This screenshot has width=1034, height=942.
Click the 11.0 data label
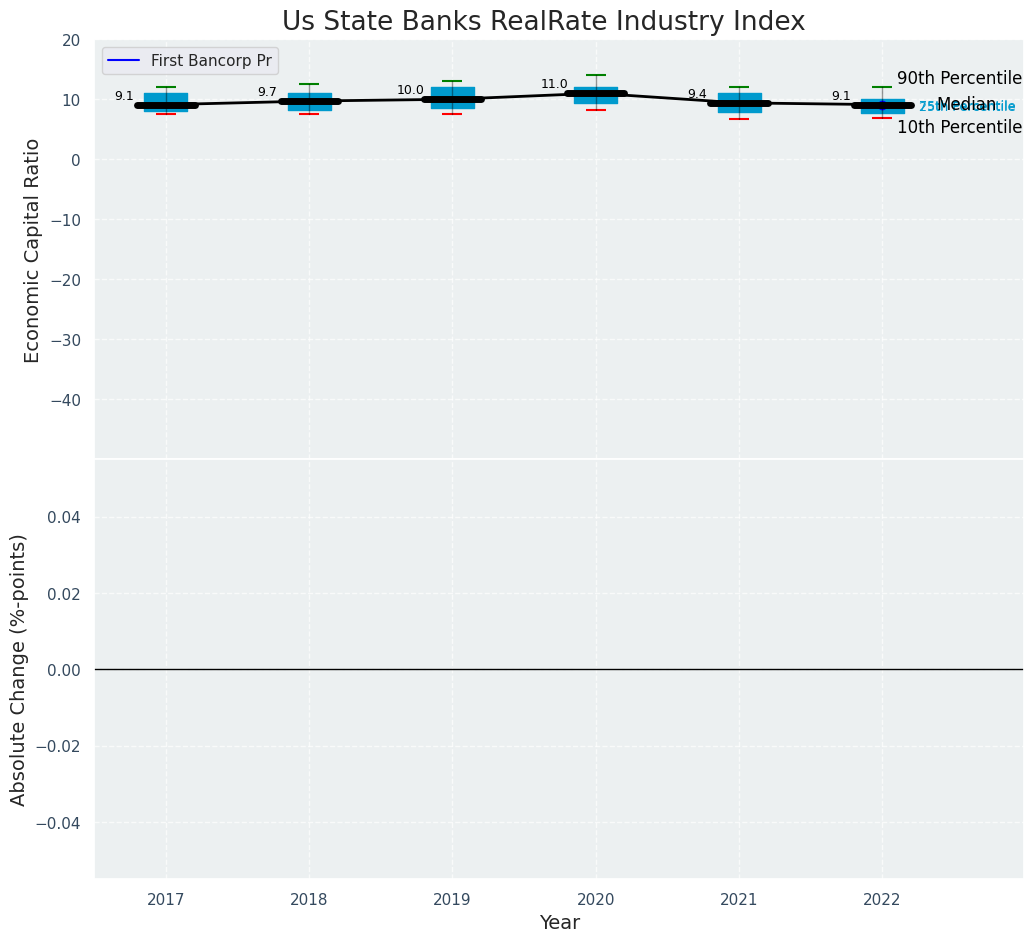coord(554,85)
